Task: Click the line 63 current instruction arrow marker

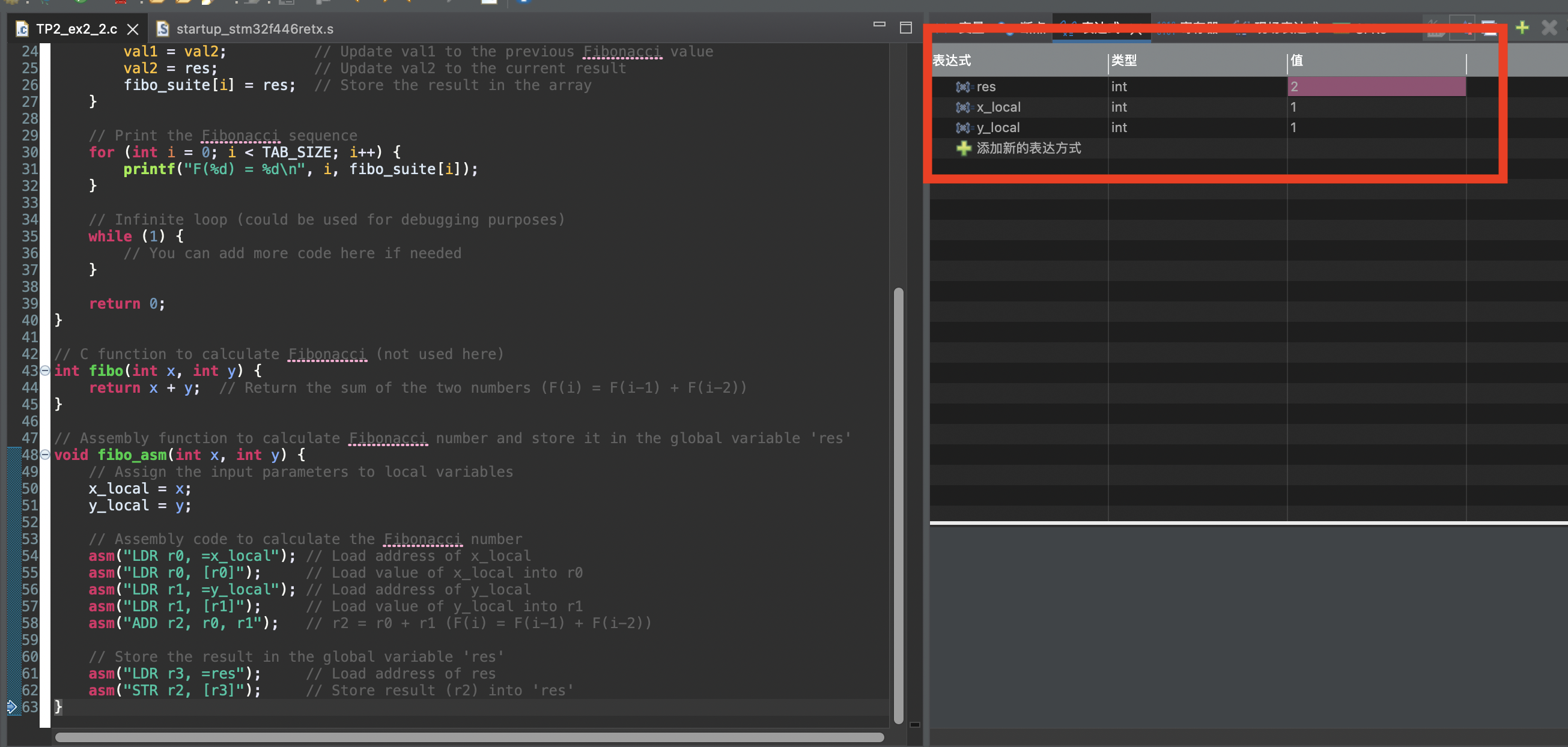Action: pyautogui.click(x=11, y=707)
